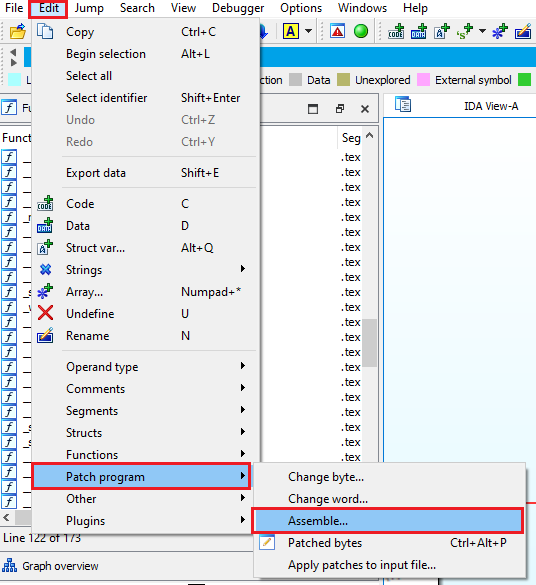536x585 pixels.
Task: Click the IDA View-A tab icon
Action: (403, 105)
